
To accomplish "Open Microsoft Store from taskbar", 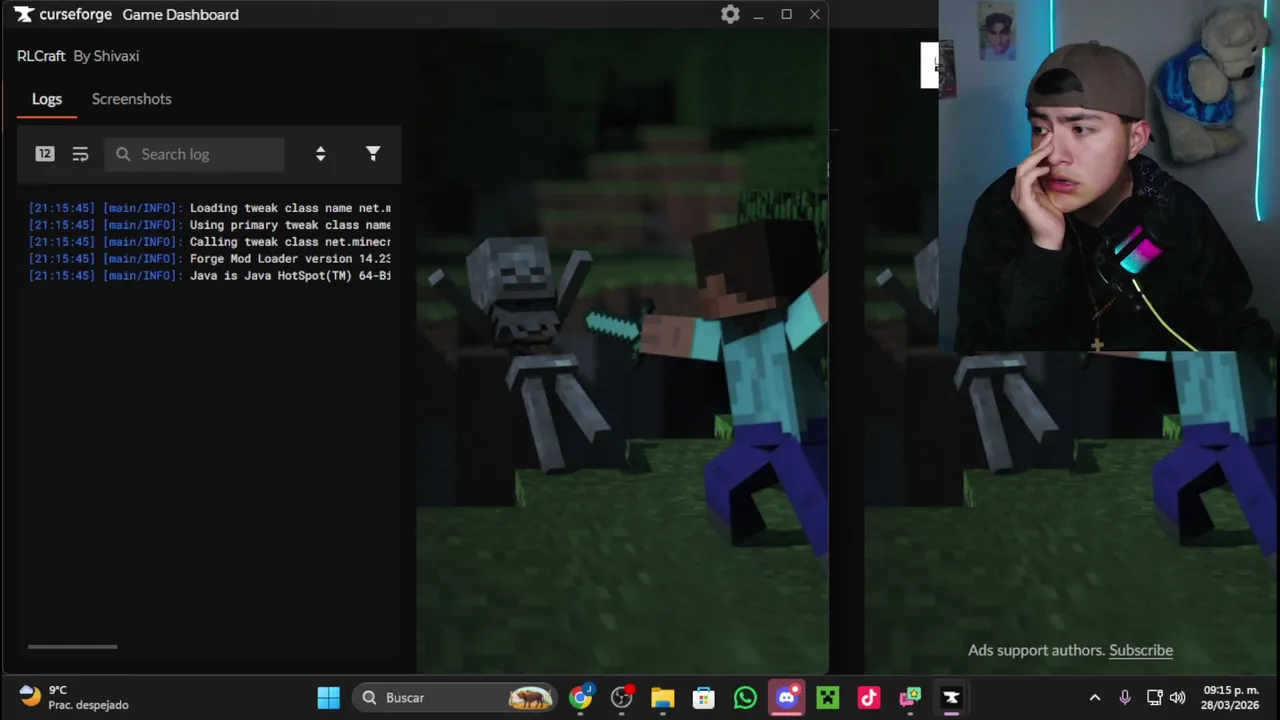I will click(704, 698).
